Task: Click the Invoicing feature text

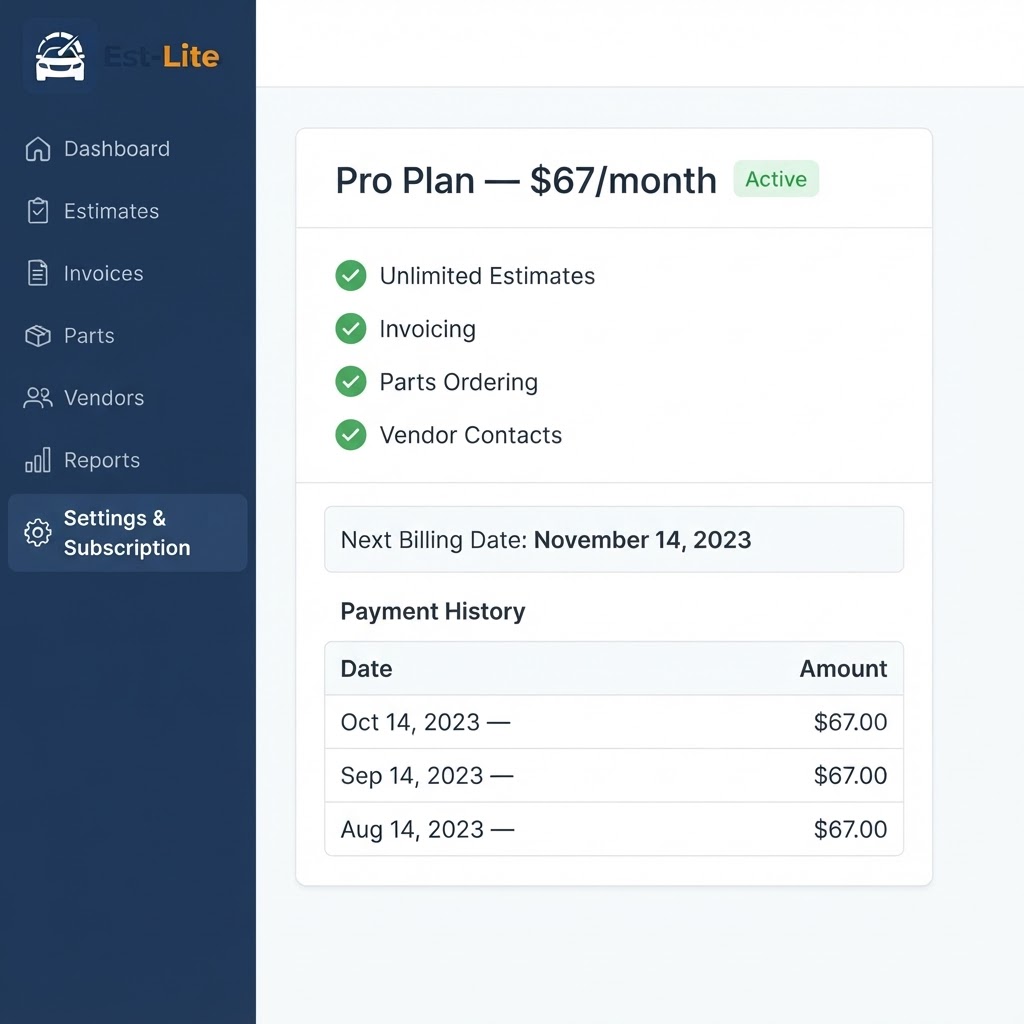Action: click(428, 329)
